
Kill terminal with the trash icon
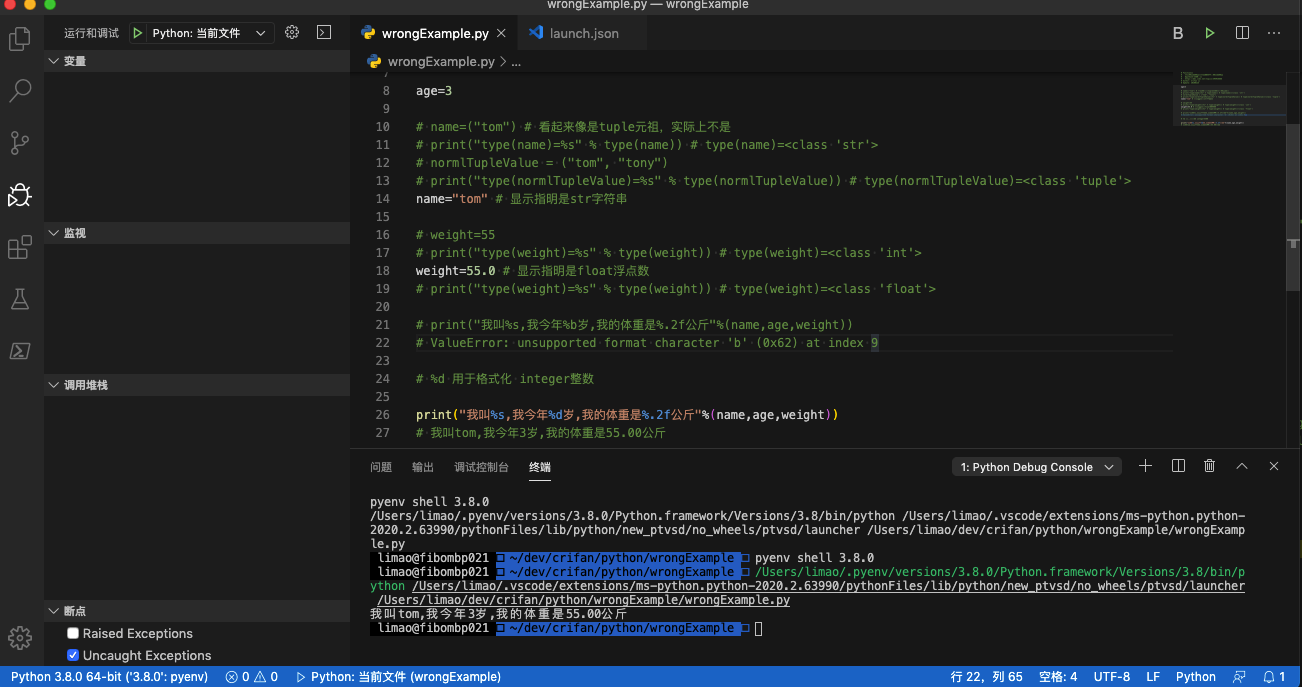click(x=1209, y=466)
